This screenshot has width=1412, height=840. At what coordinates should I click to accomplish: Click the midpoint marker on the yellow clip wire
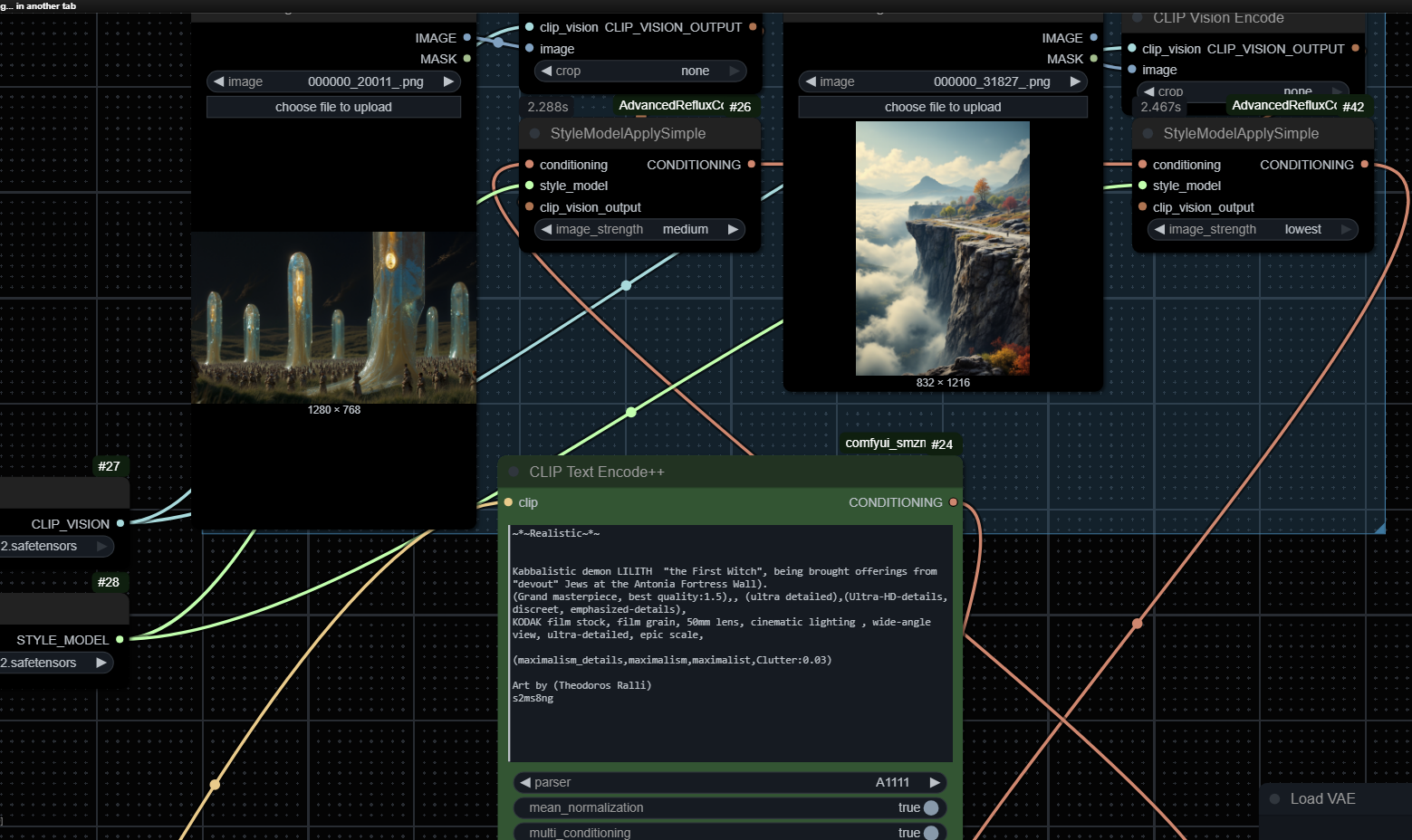point(215,785)
